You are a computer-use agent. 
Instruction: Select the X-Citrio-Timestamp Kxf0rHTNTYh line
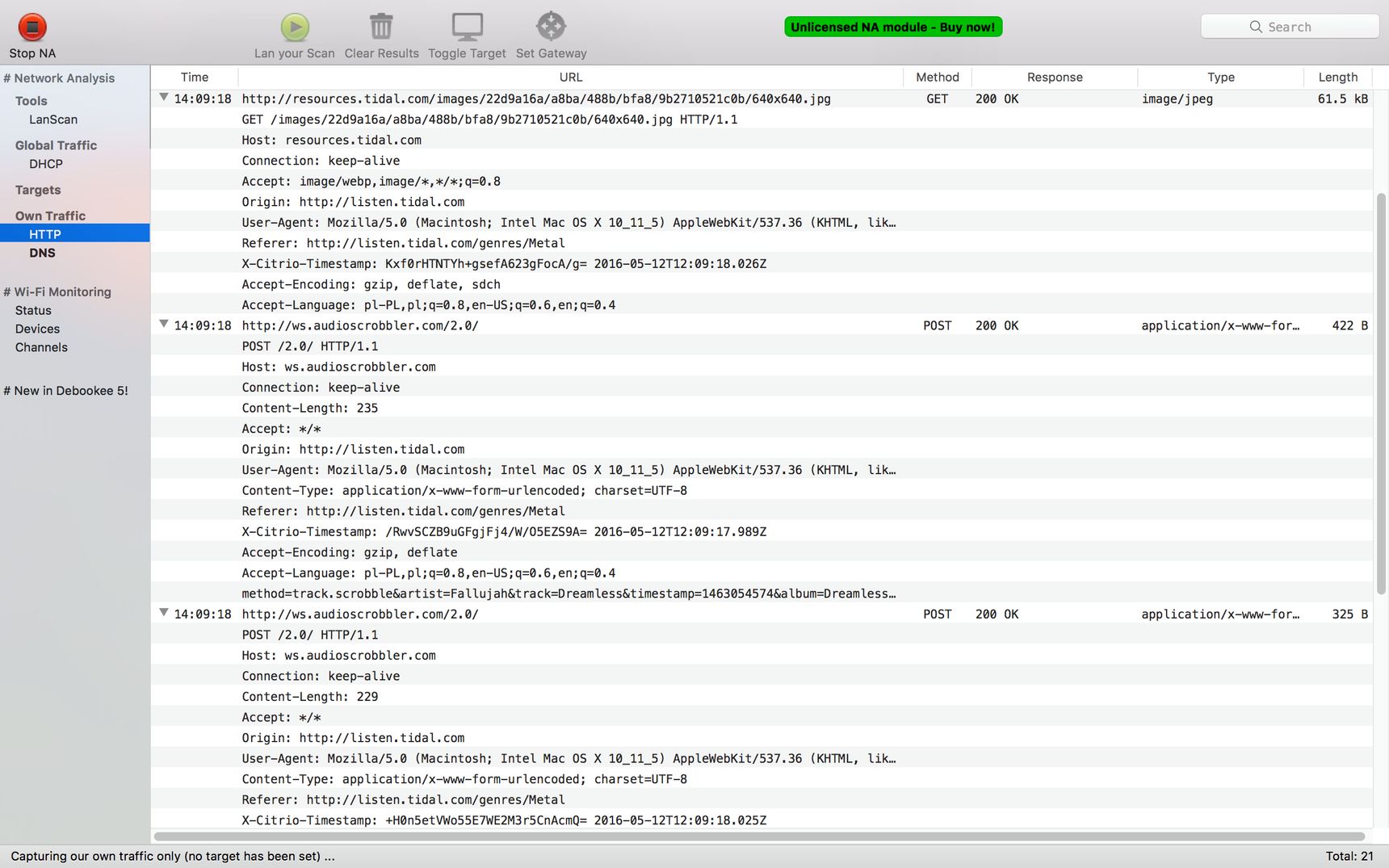(x=504, y=263)
